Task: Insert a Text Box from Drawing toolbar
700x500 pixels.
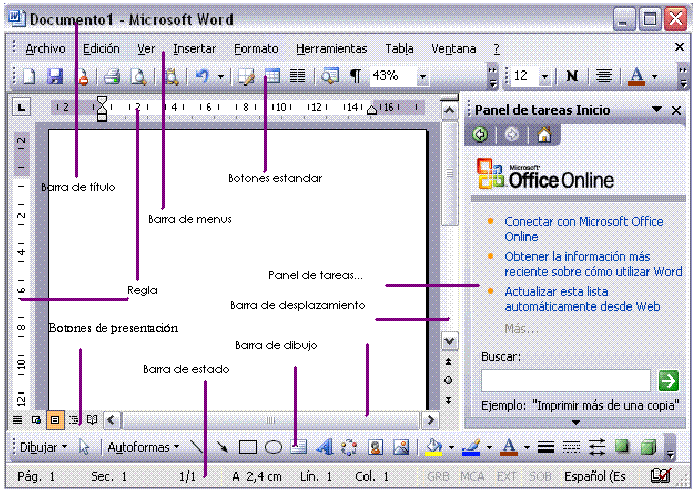Action: pyautogui.click(x=299, y=446)
